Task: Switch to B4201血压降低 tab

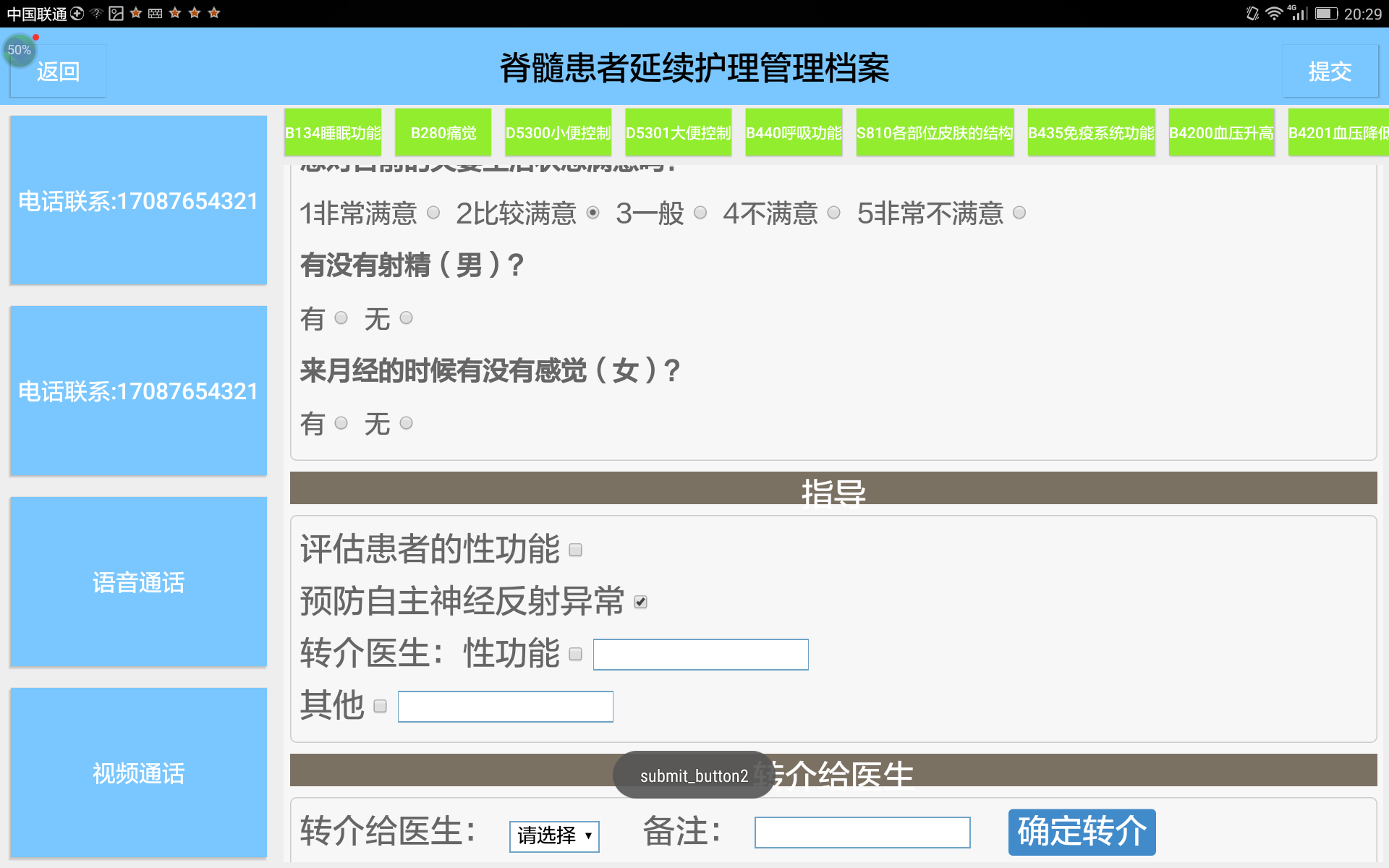Action: click(1338, 132)
